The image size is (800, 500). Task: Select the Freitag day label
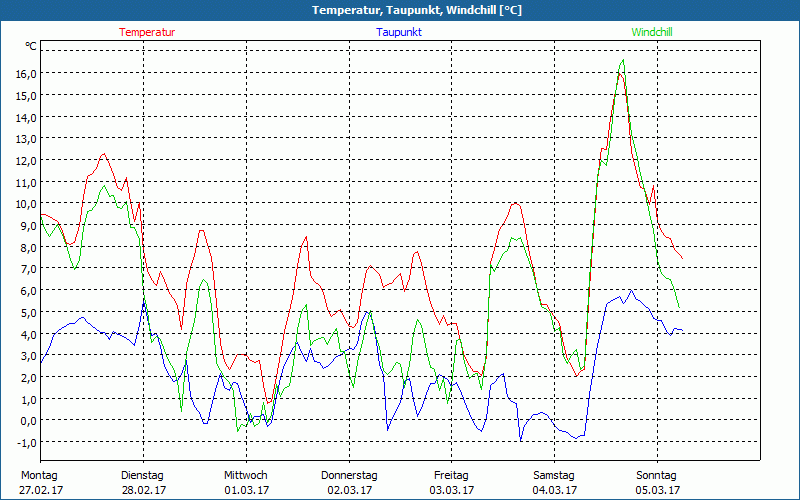tap(452, 475)
